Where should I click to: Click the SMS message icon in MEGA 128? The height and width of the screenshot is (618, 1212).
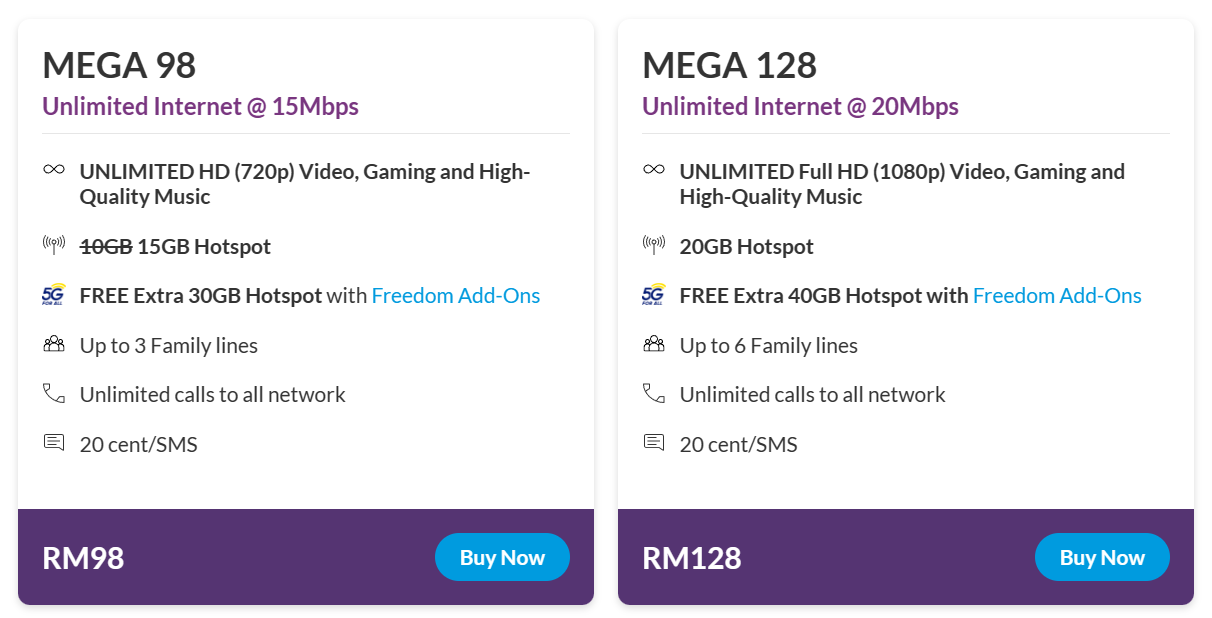654,442
